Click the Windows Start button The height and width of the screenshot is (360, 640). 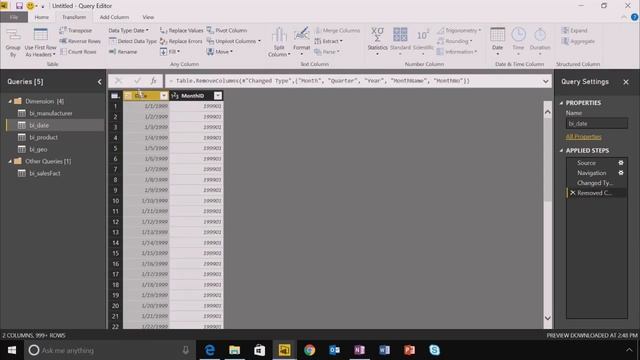click(12, 350)
